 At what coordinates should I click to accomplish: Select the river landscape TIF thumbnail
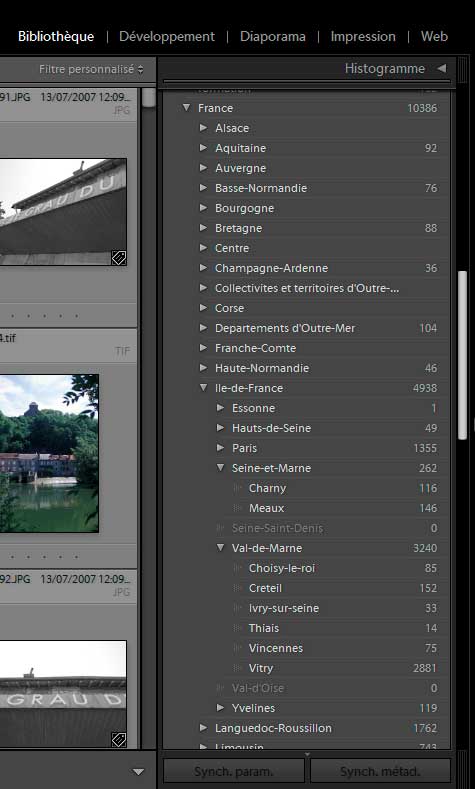pyautogui.click(x=49, y=453)
